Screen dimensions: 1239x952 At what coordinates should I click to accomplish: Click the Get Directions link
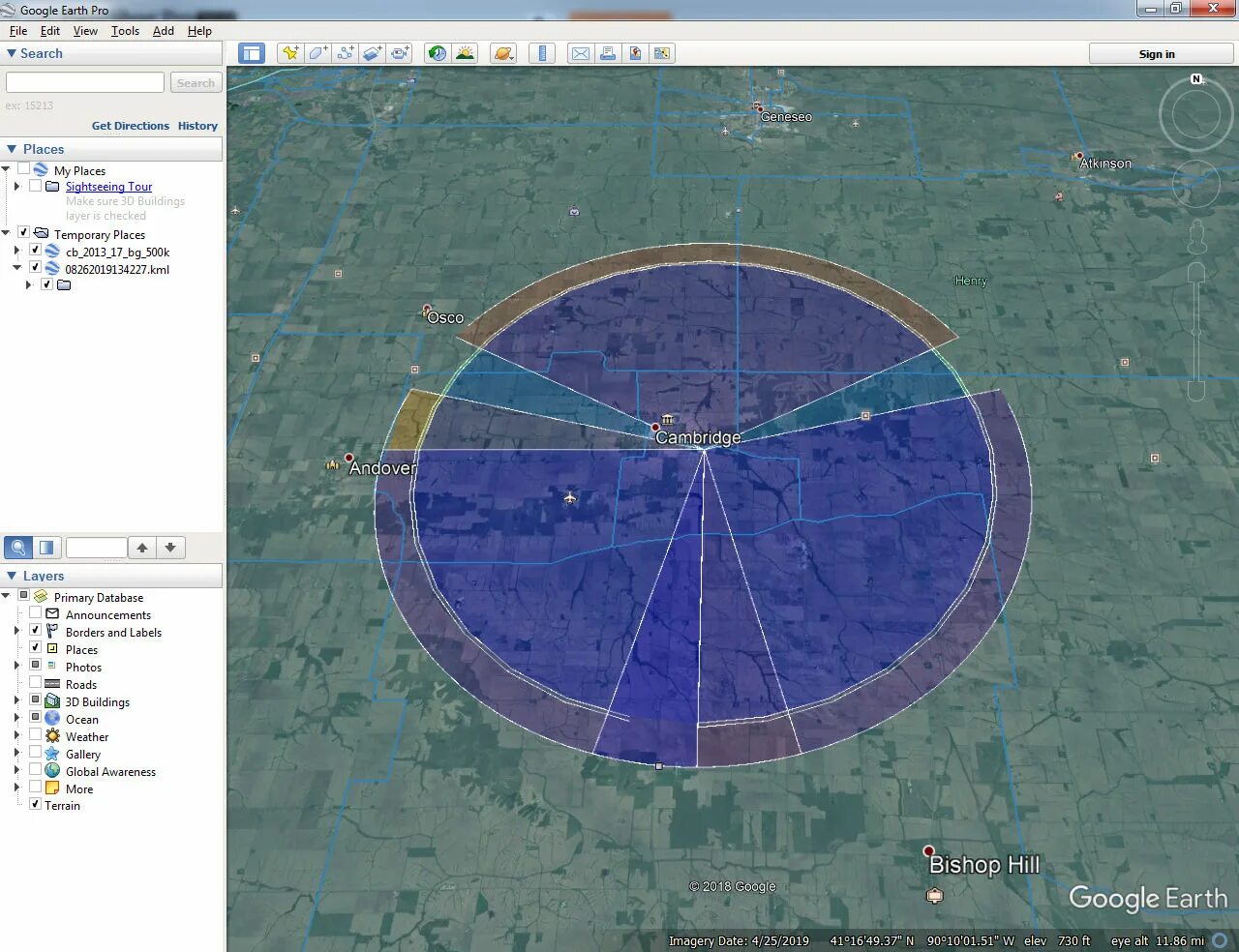[130, 126]
